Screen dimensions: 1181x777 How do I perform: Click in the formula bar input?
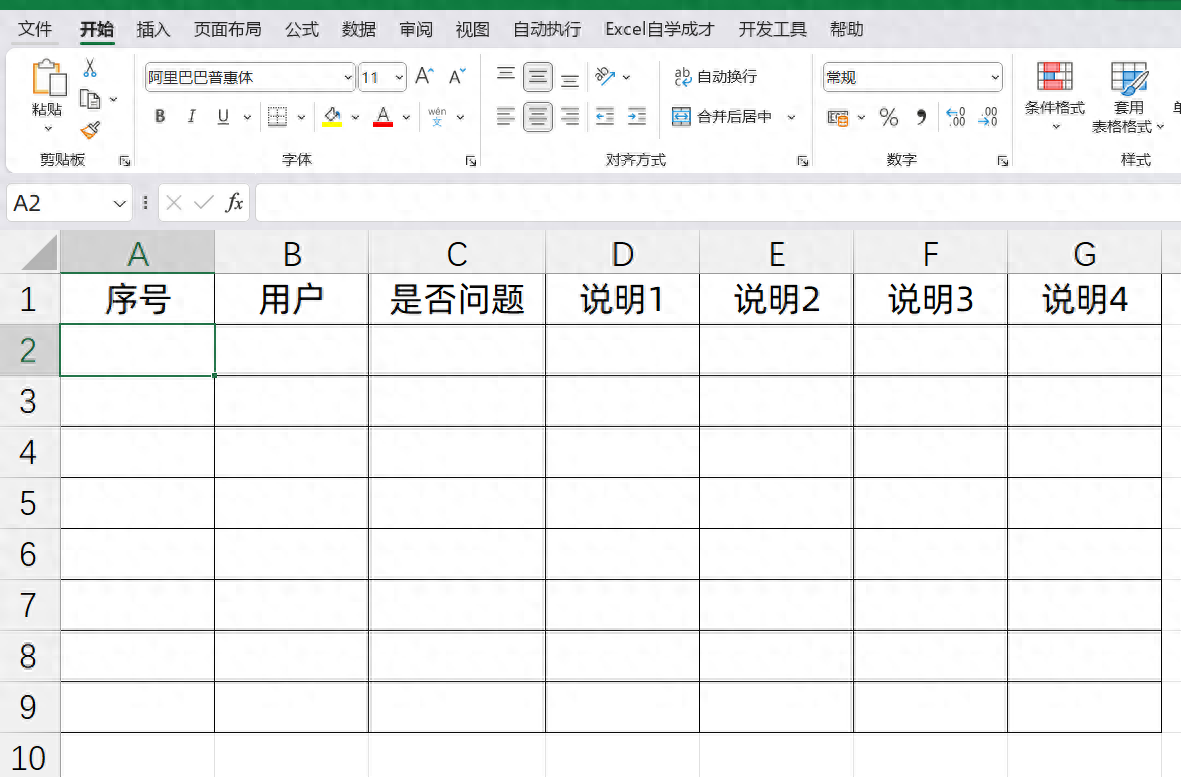[x=718, y=203]
